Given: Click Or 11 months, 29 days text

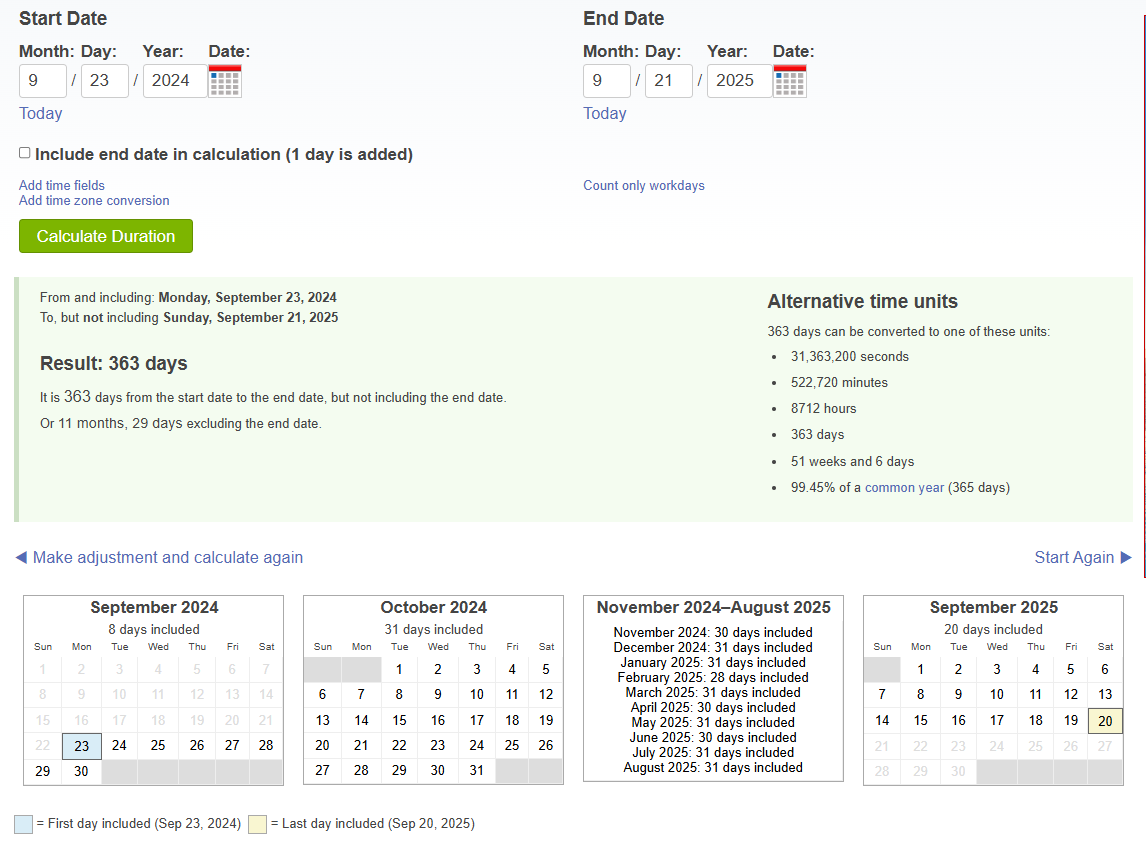Looking at the screenshot, I should pos(181,424).
